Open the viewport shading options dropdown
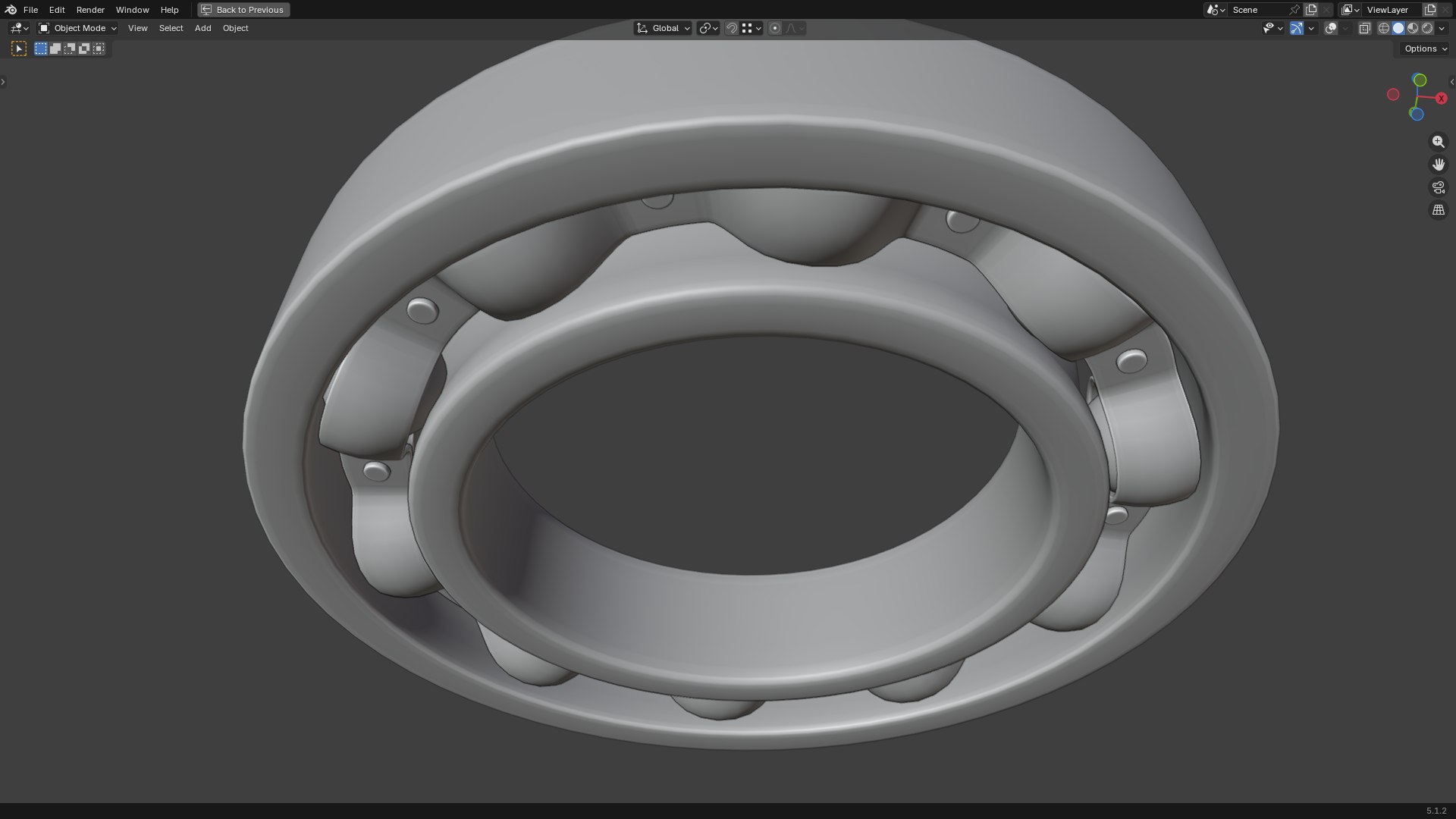 tap(1442, 28)
